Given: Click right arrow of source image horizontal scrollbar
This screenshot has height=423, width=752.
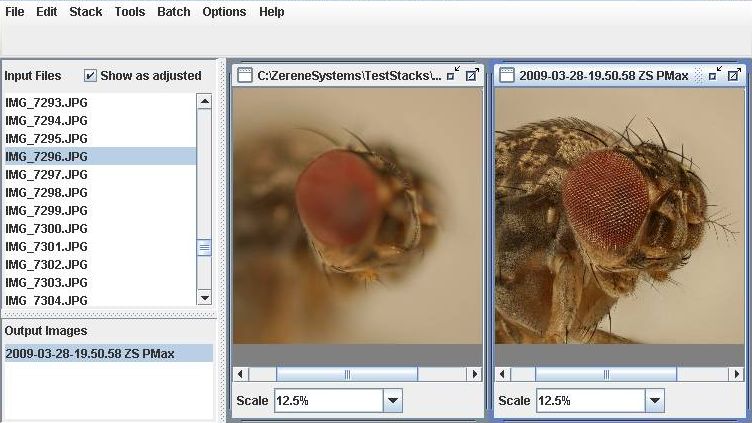Looking at the screenshot, I should point(474,374).
